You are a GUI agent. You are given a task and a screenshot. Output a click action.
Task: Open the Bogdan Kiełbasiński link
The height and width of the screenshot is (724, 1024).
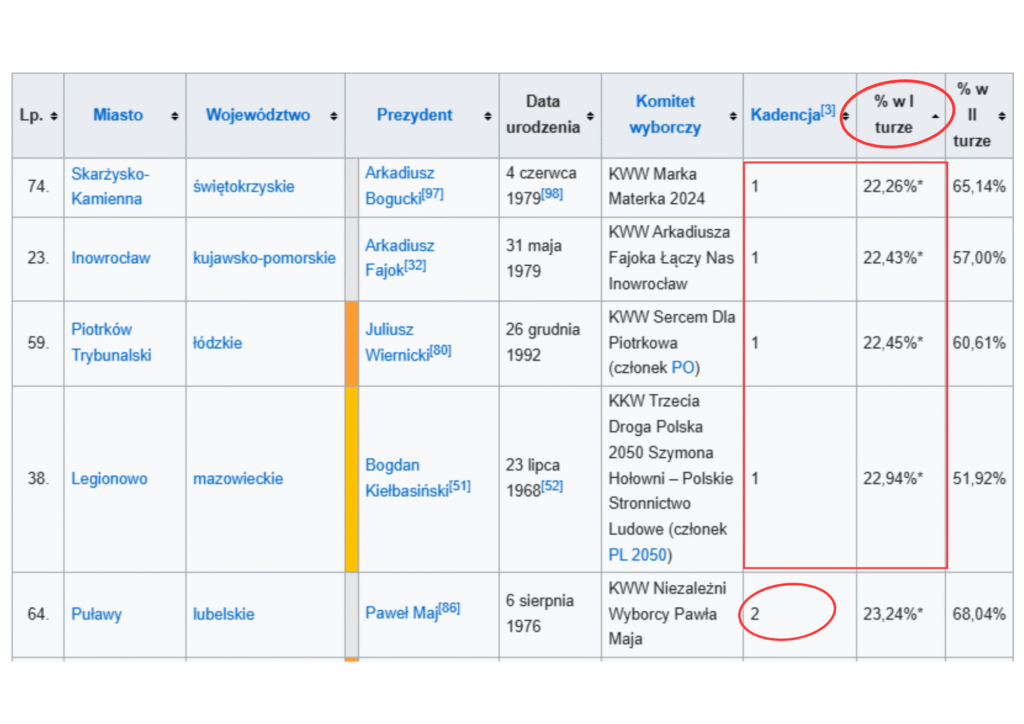pyautogui.click(x=407, y=478)
